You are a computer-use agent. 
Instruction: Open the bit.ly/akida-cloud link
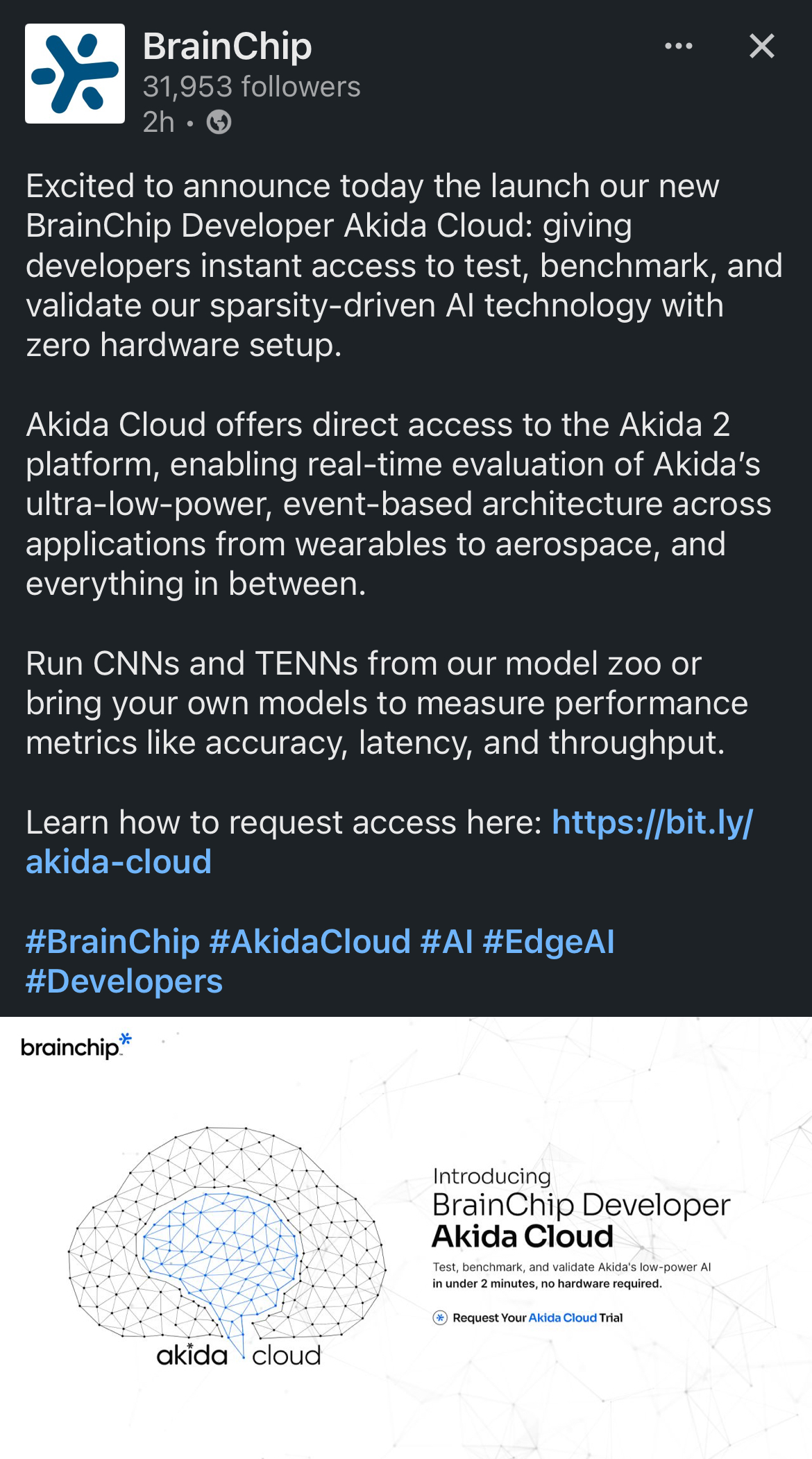pyautogui.click(x=389, y=842)
